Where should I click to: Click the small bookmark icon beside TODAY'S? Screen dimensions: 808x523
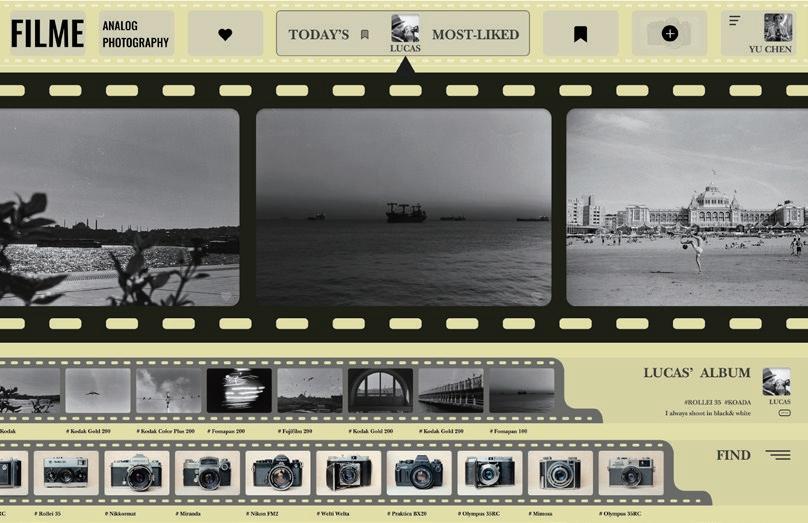point(365,35)
